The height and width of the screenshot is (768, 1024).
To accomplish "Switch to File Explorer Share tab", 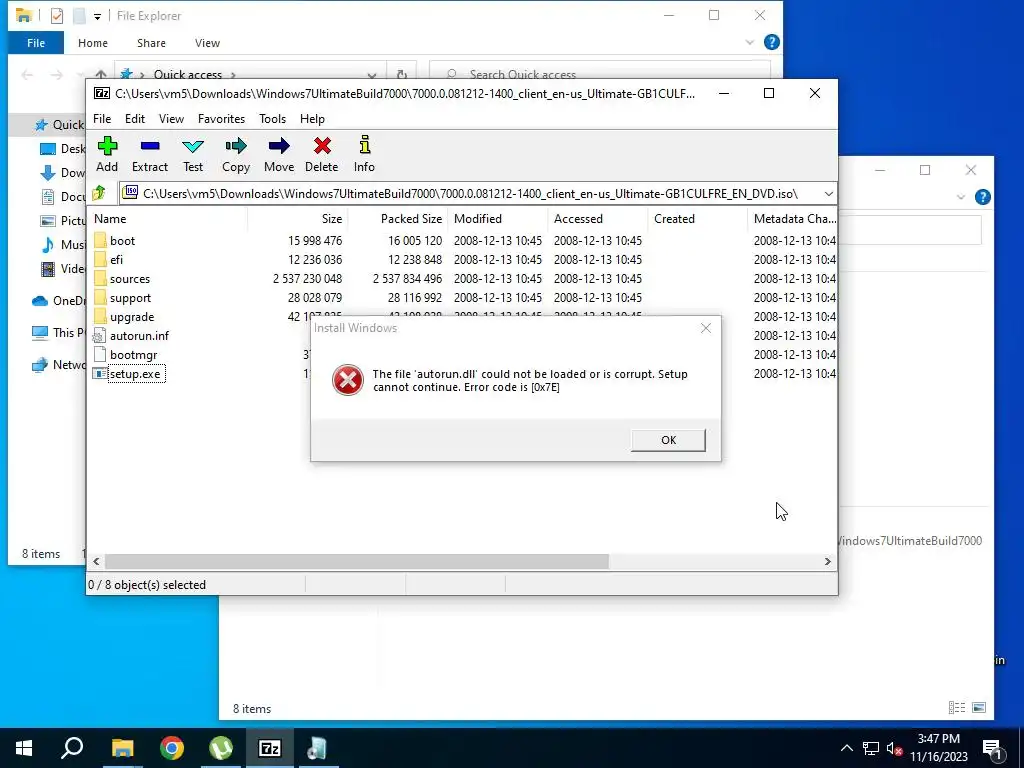I will click(x=151, y=43).
